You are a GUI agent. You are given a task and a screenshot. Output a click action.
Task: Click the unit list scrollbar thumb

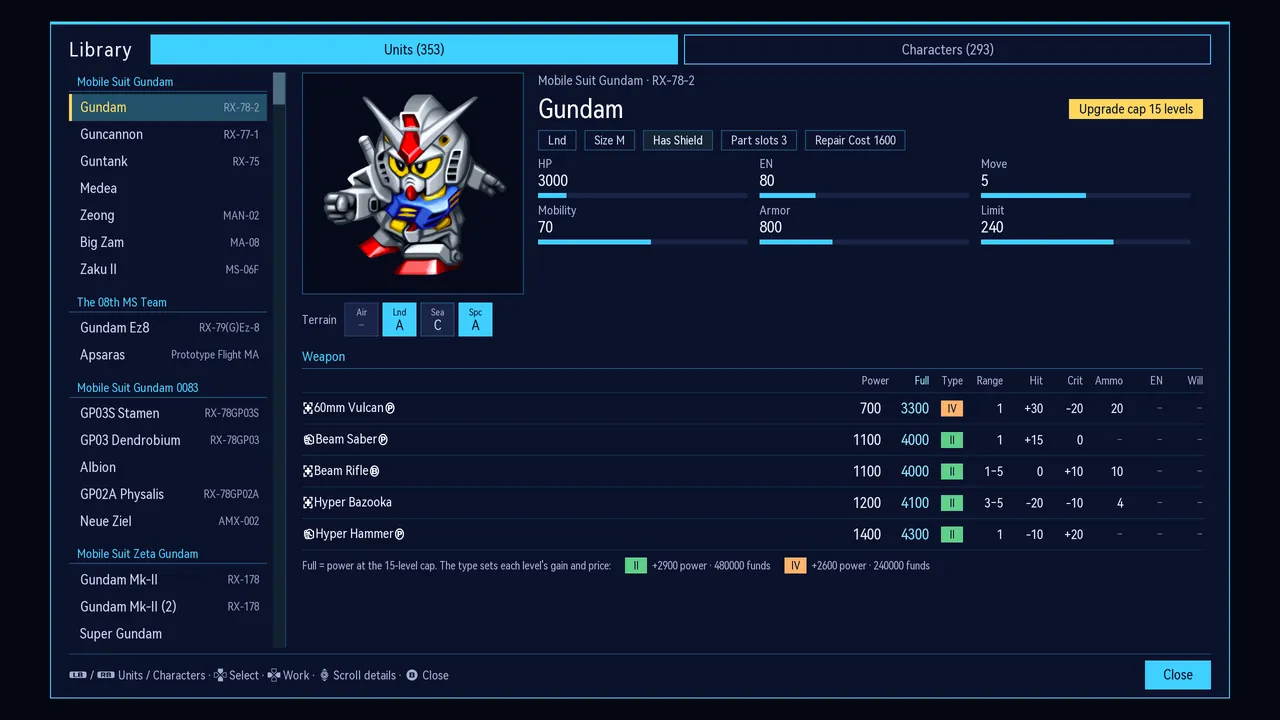tap(280, 88)
